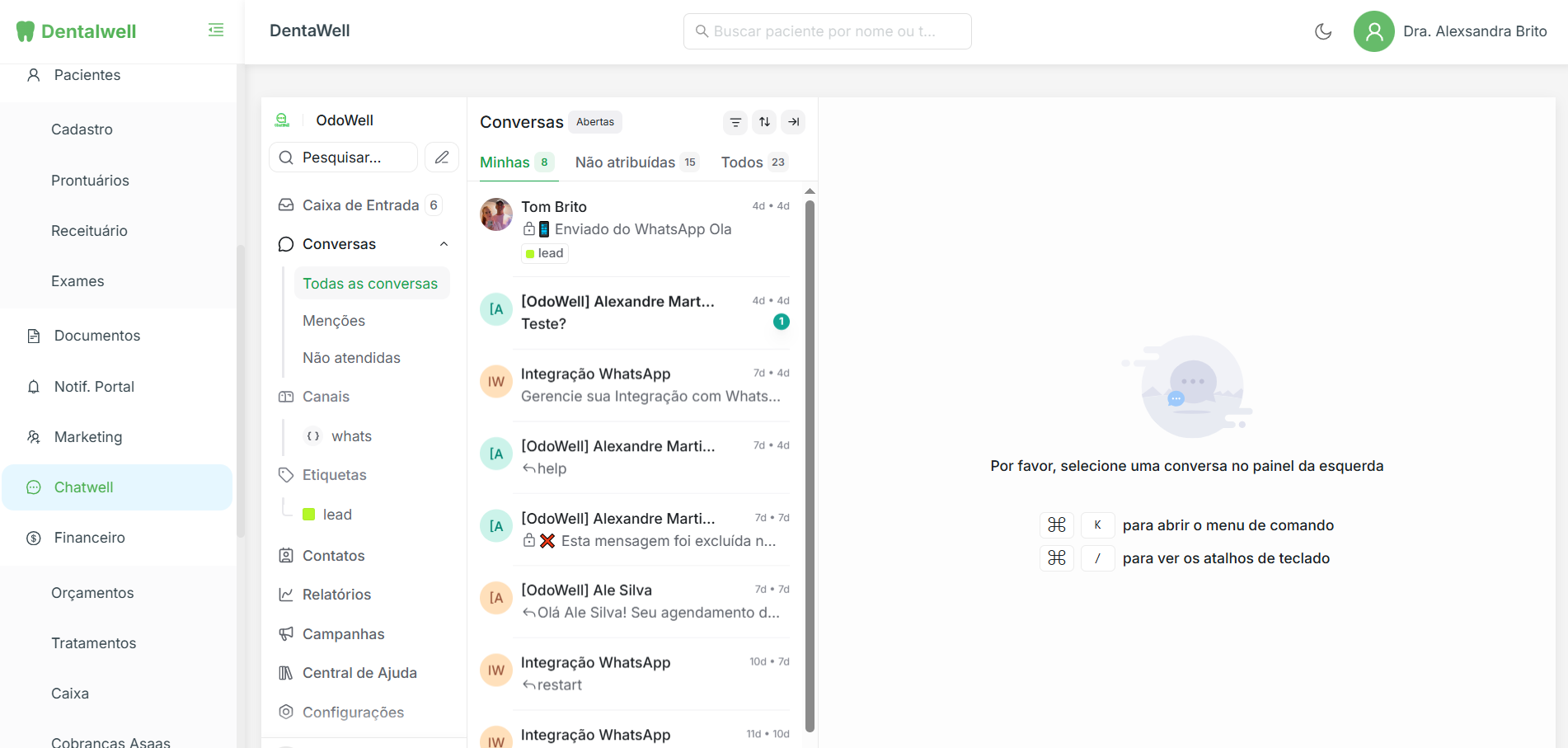This screenshot has width=1568, height=748.
Task: Open Caixa submenu item
Action: tap(70, 694)
